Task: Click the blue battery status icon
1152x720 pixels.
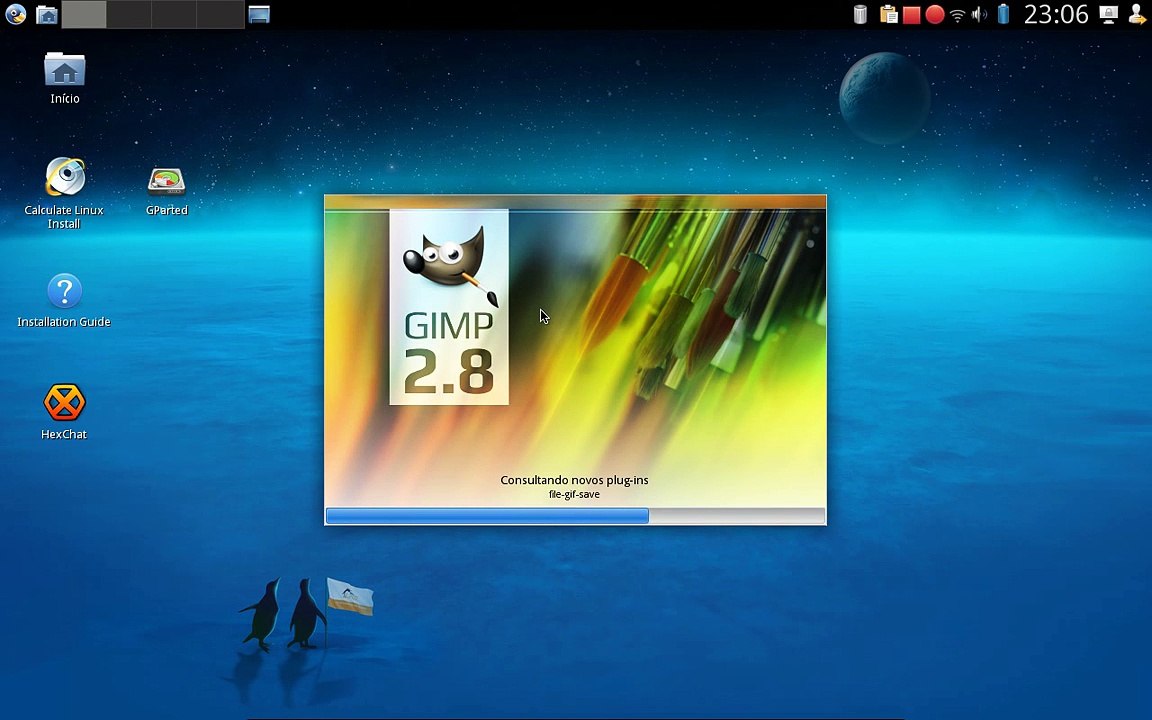Action: click(x=1003, y=14)
